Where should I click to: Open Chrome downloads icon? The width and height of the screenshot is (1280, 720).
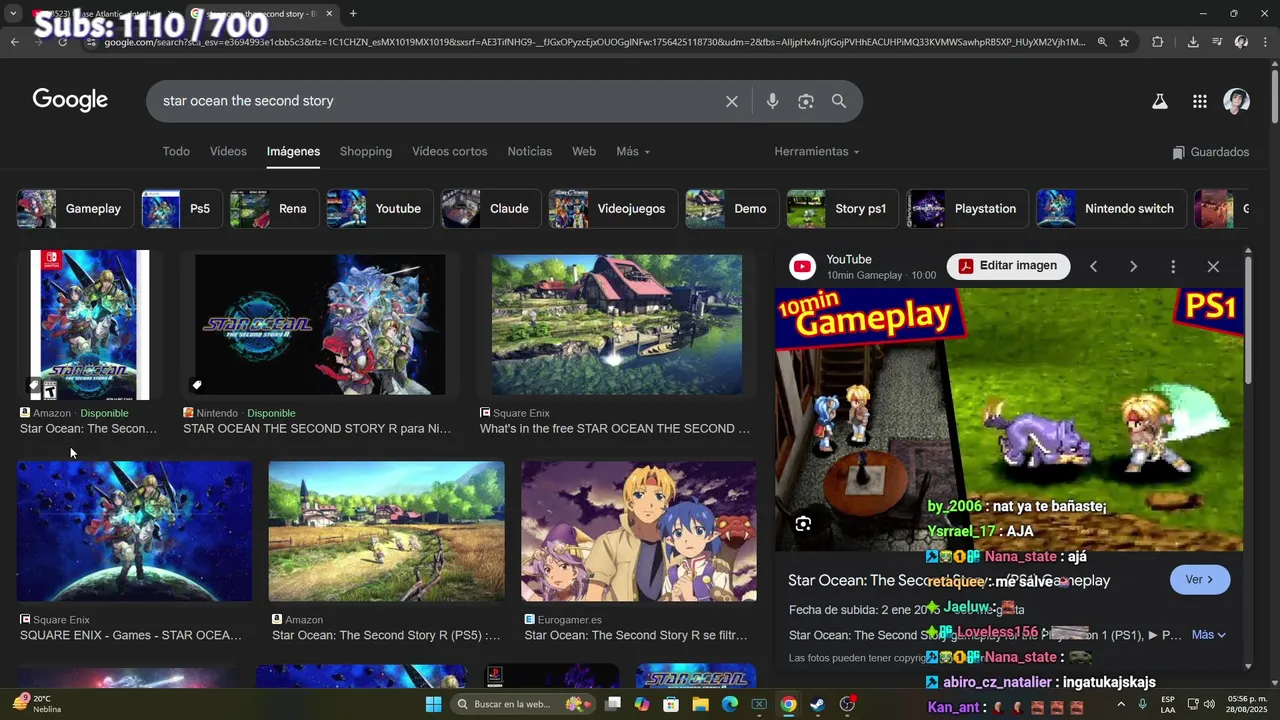point(1193,42)
